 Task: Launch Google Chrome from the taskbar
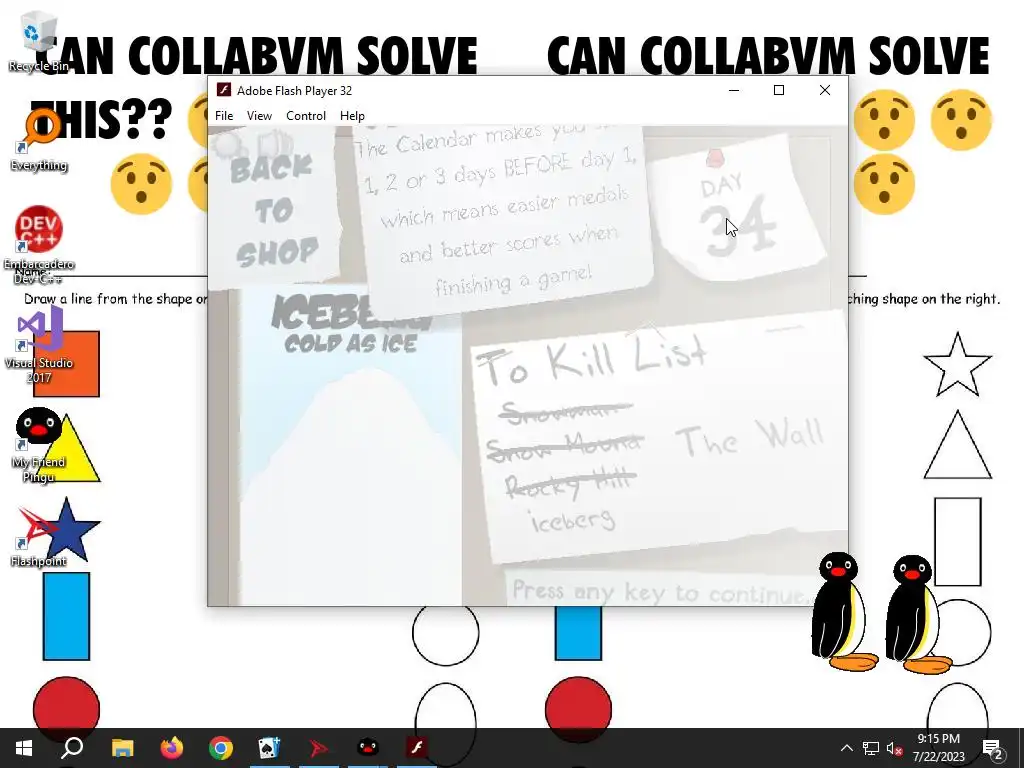[x=221, y=748]
